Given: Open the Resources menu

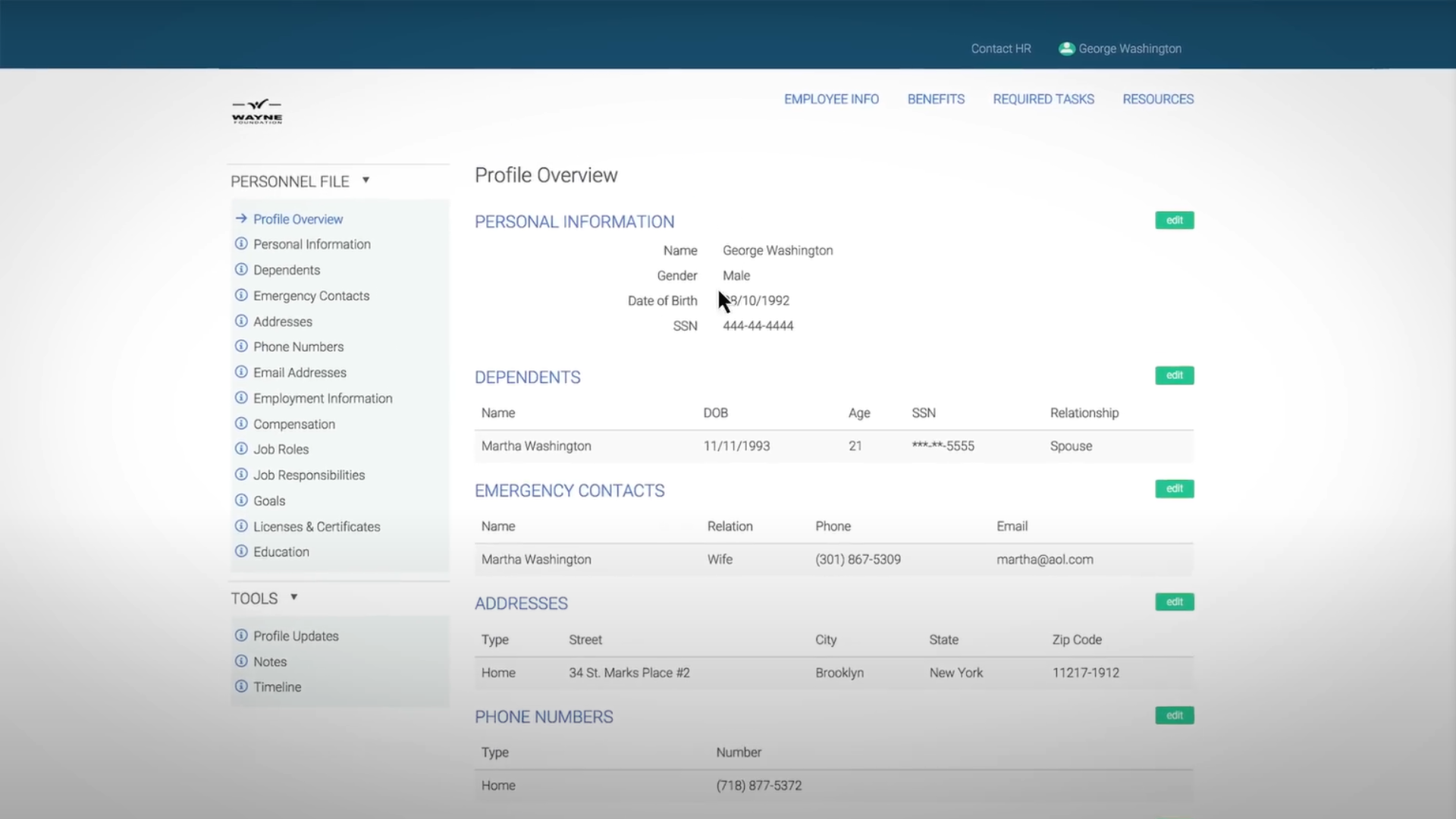Looking at the screenshot, I should [1158, 99].
